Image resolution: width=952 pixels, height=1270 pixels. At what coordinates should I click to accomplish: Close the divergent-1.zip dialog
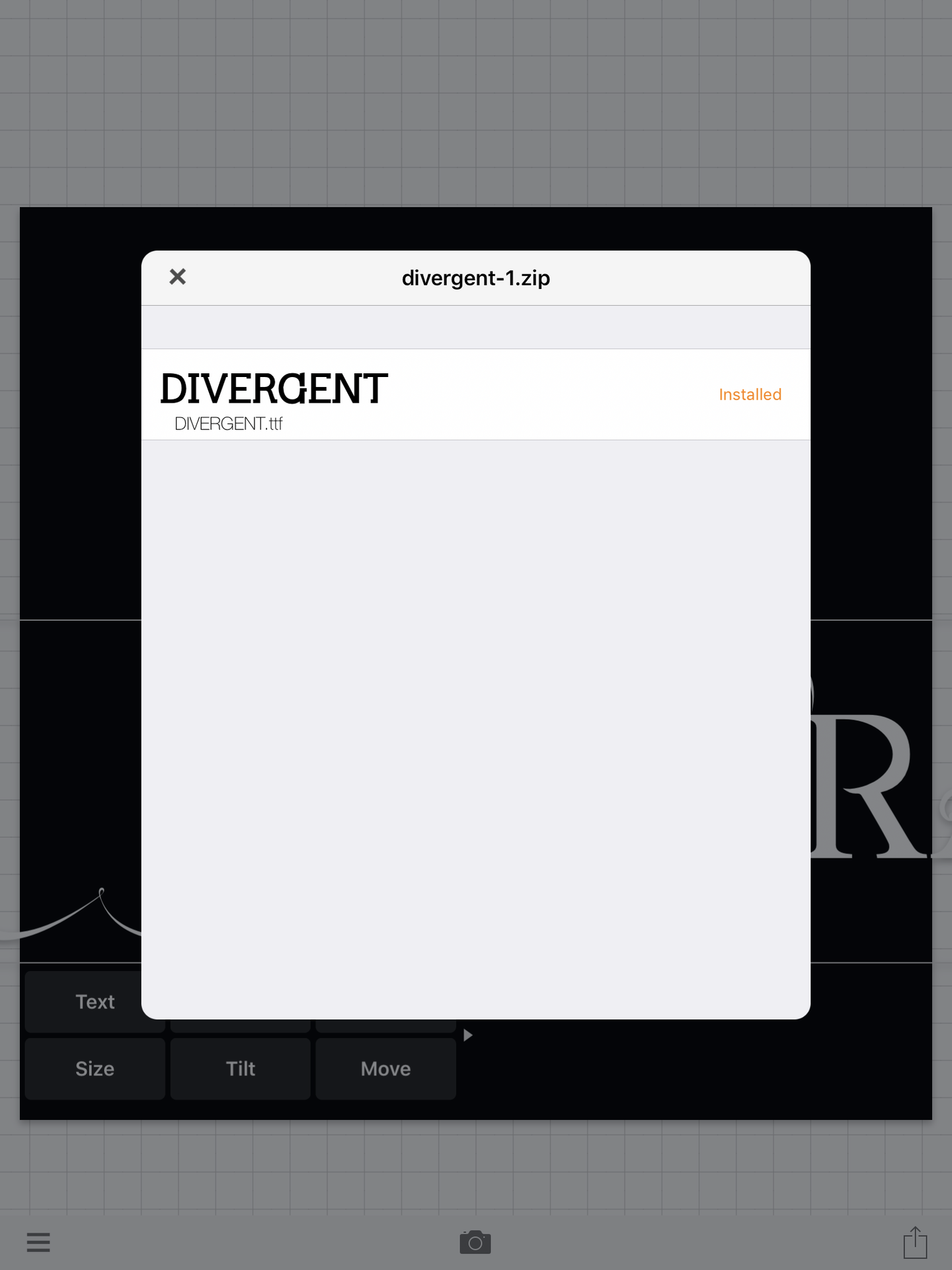(177, 276)
